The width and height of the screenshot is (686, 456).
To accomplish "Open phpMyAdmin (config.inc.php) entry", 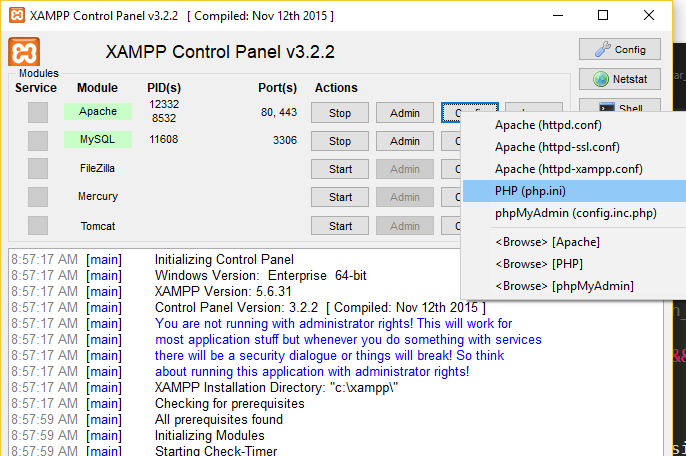I will coord(574,213).
